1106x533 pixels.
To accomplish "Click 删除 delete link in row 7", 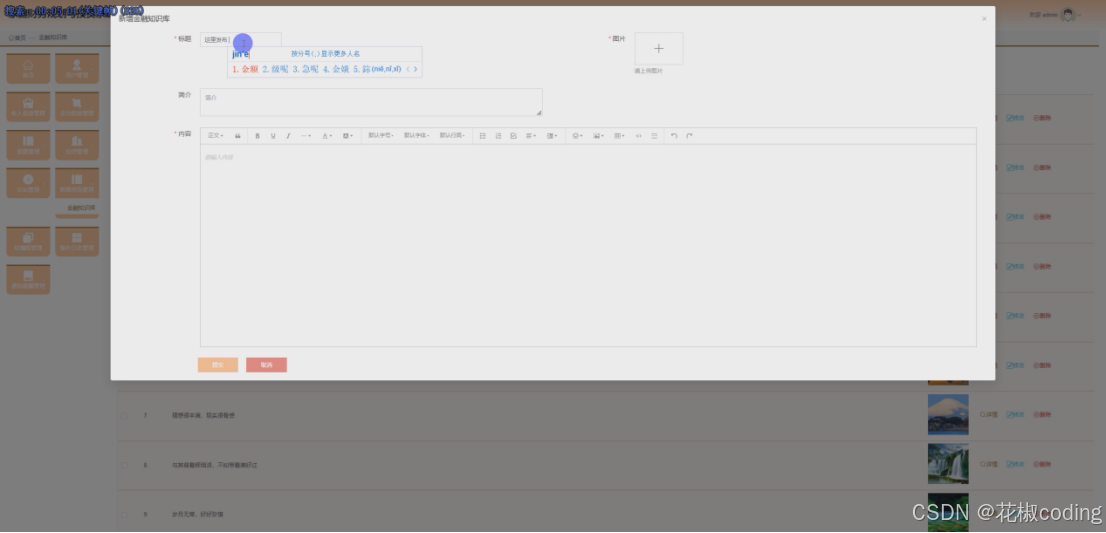I will pyautogui.click(x=1042, y=415).
